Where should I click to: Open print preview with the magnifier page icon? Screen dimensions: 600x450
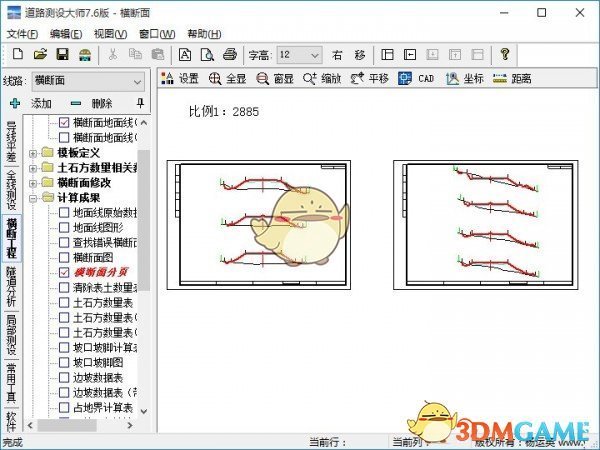tap(207, 55)
